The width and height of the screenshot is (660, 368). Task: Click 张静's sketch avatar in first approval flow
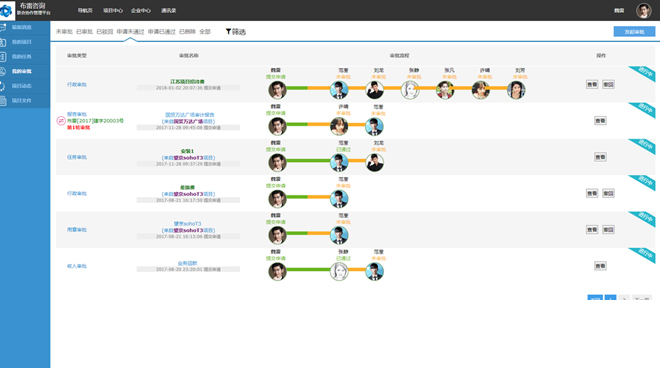410,90
